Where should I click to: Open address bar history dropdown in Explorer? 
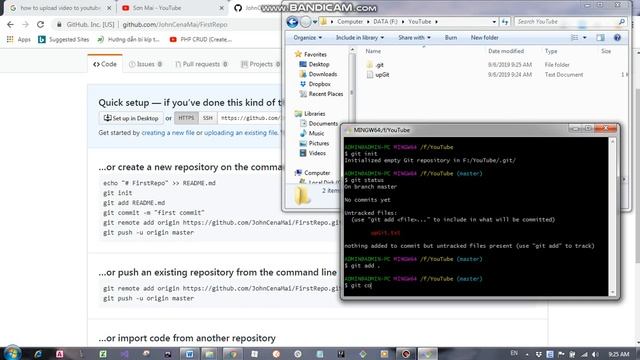[x=494, y=22]
